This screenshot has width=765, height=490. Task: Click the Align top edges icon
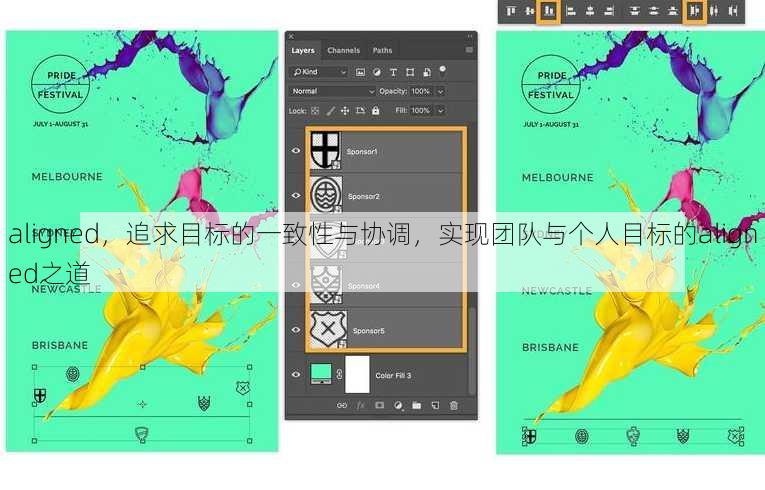tap(511, 11)
